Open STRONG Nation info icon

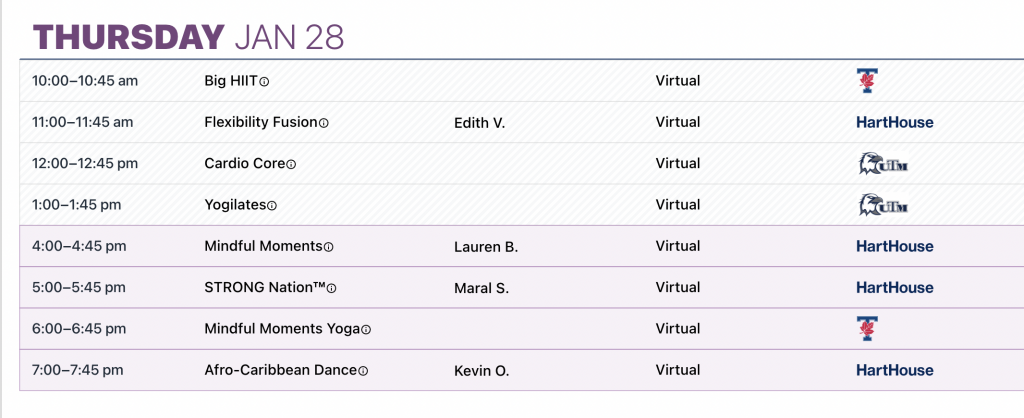[332, 288]
